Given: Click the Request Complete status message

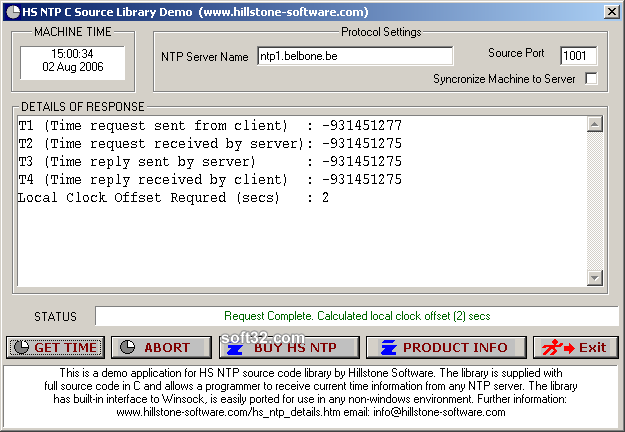Looking at the screenshot, I should tap(357, 316).
